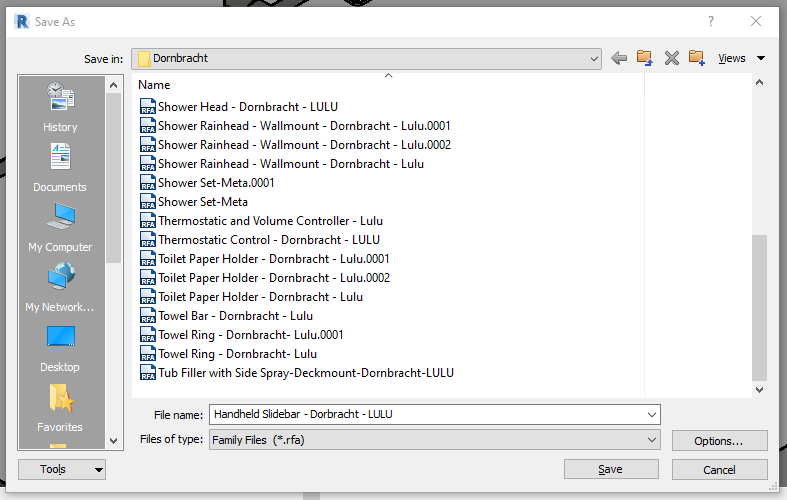Open the Desktop places shortcut

60,347
